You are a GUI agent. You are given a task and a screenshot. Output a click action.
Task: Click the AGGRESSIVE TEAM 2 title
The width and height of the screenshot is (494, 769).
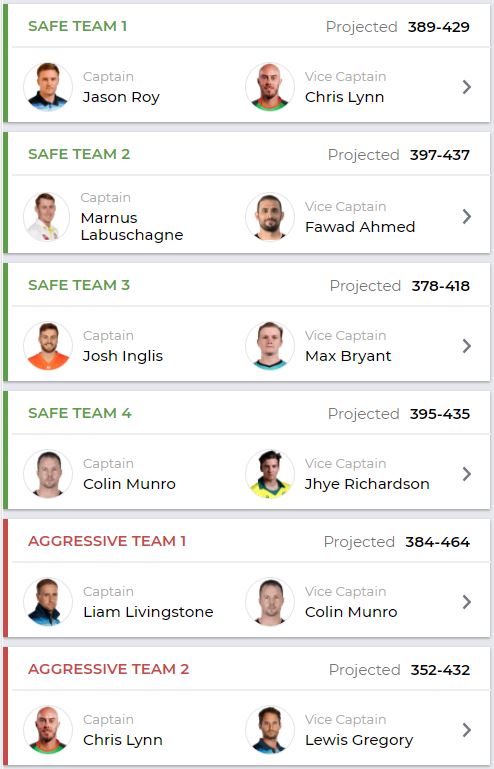[x=108, y=669]
